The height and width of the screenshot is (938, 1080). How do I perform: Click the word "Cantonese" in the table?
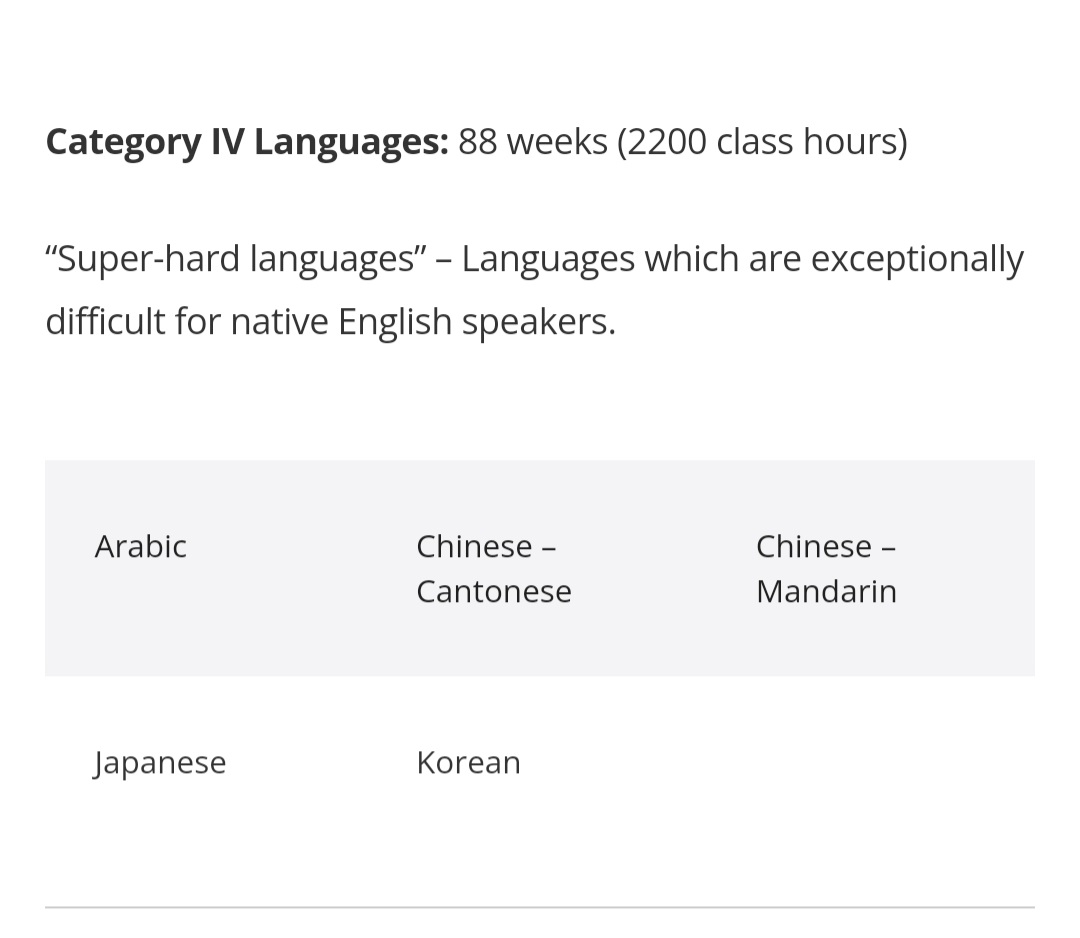494,592
